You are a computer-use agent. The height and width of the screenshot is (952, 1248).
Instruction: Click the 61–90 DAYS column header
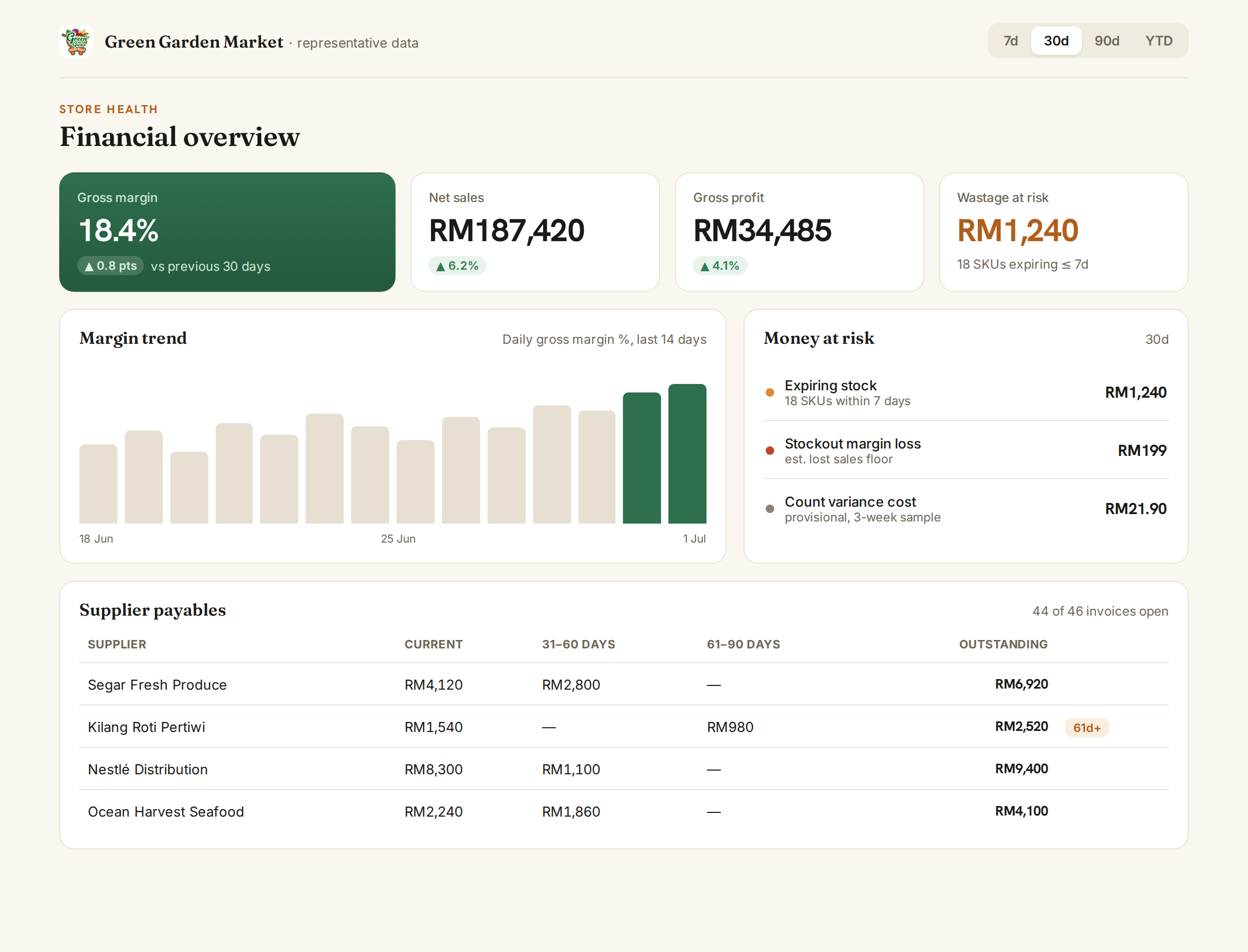[744, 644]
